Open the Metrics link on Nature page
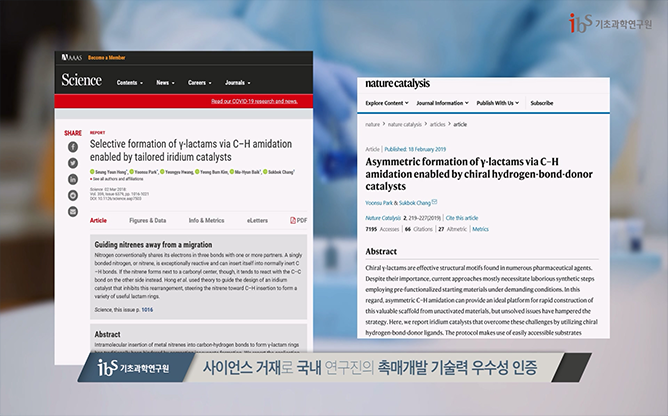668x416 pixels. pyautogui.click(x=480, y=229)
